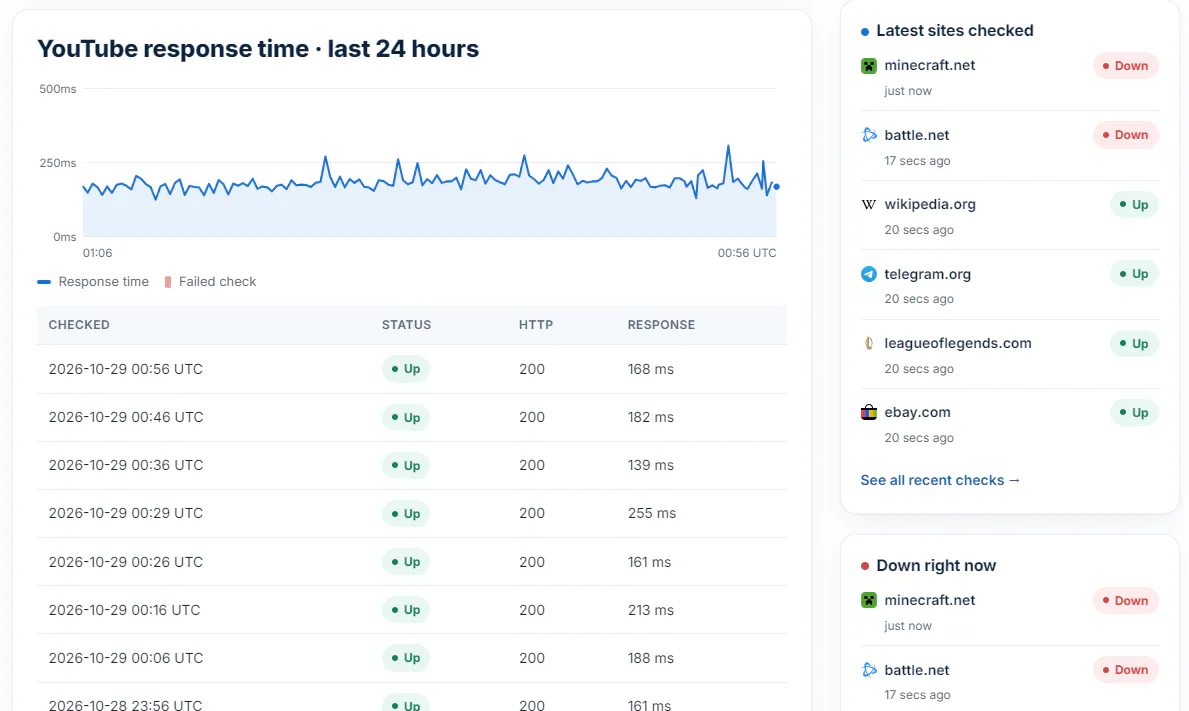
Task: Click minecraft.net's Down badge in Latest sites checked
Action: (1126, 66)
